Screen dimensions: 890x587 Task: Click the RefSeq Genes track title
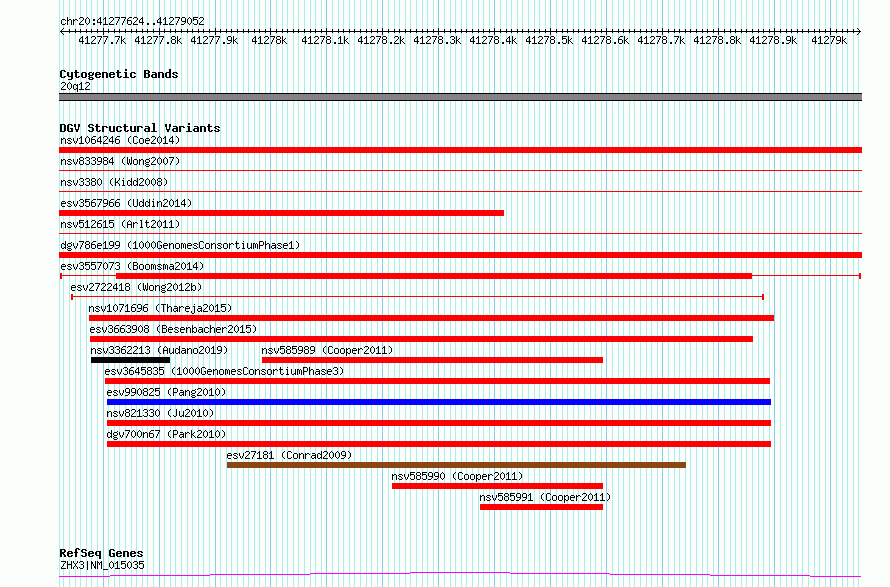tap(101, 553)
